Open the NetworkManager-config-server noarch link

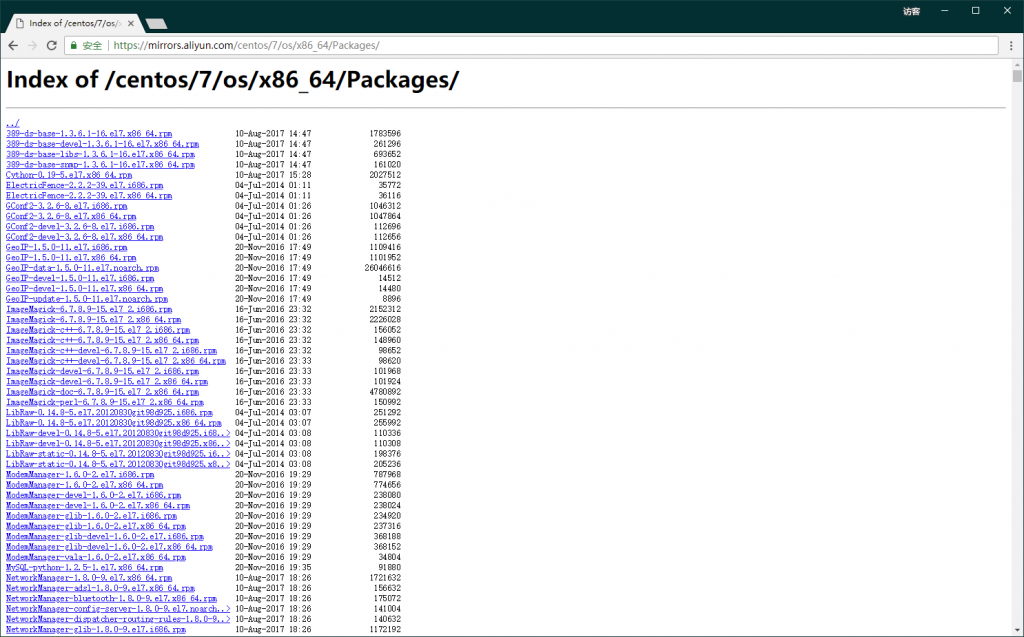(118, 609)
